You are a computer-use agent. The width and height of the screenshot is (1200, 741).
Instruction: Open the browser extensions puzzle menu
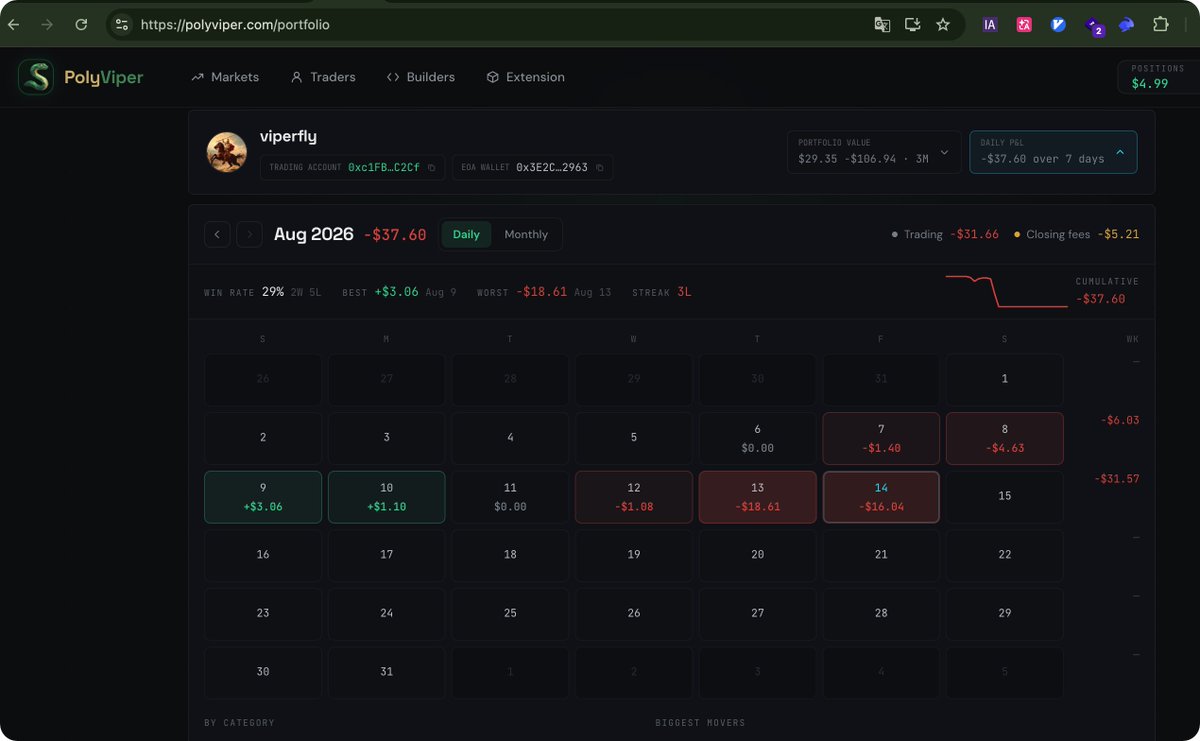[1161, 24]
